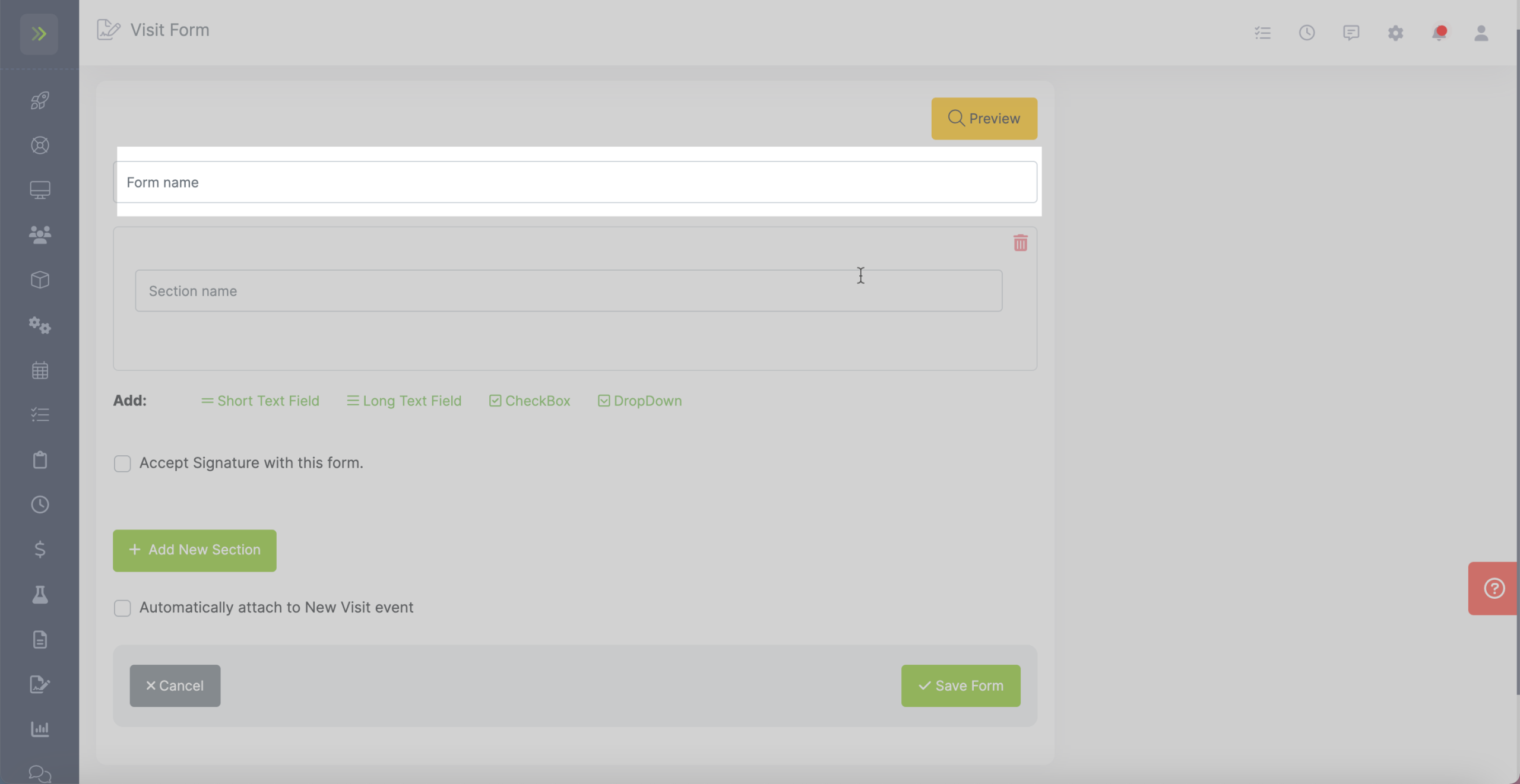
Task: Open the rocket icon in sidebar
Action: point(40,100)
